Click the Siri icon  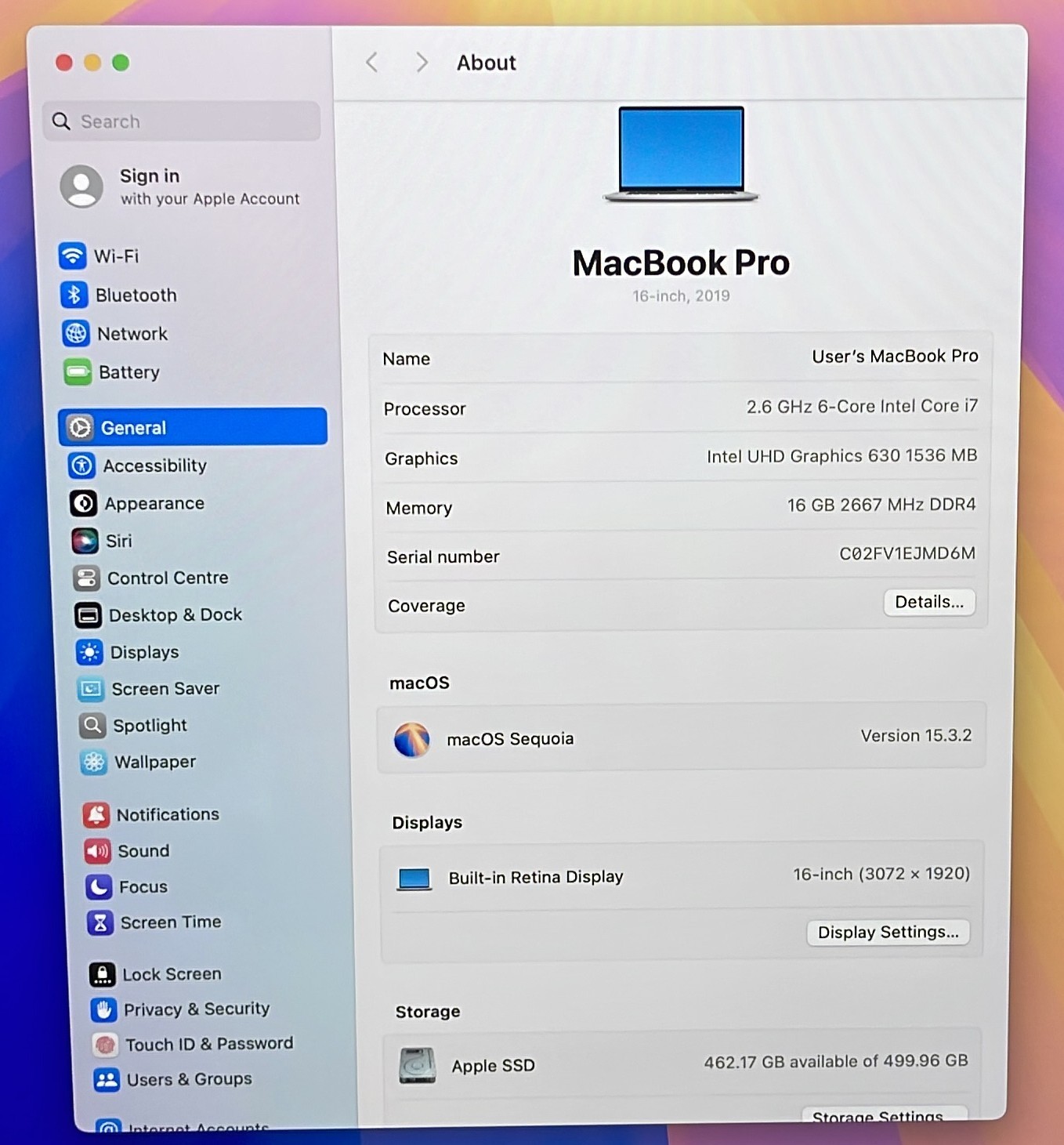(85, 541)
